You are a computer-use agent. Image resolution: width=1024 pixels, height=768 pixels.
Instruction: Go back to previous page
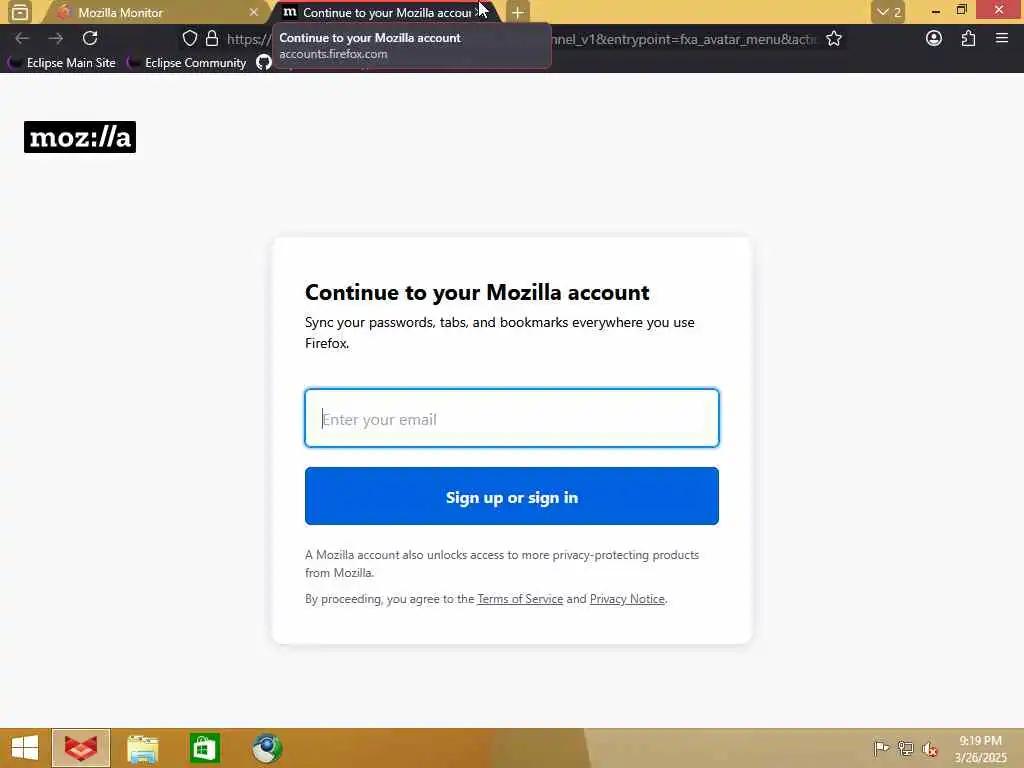(x=22, y=39)
